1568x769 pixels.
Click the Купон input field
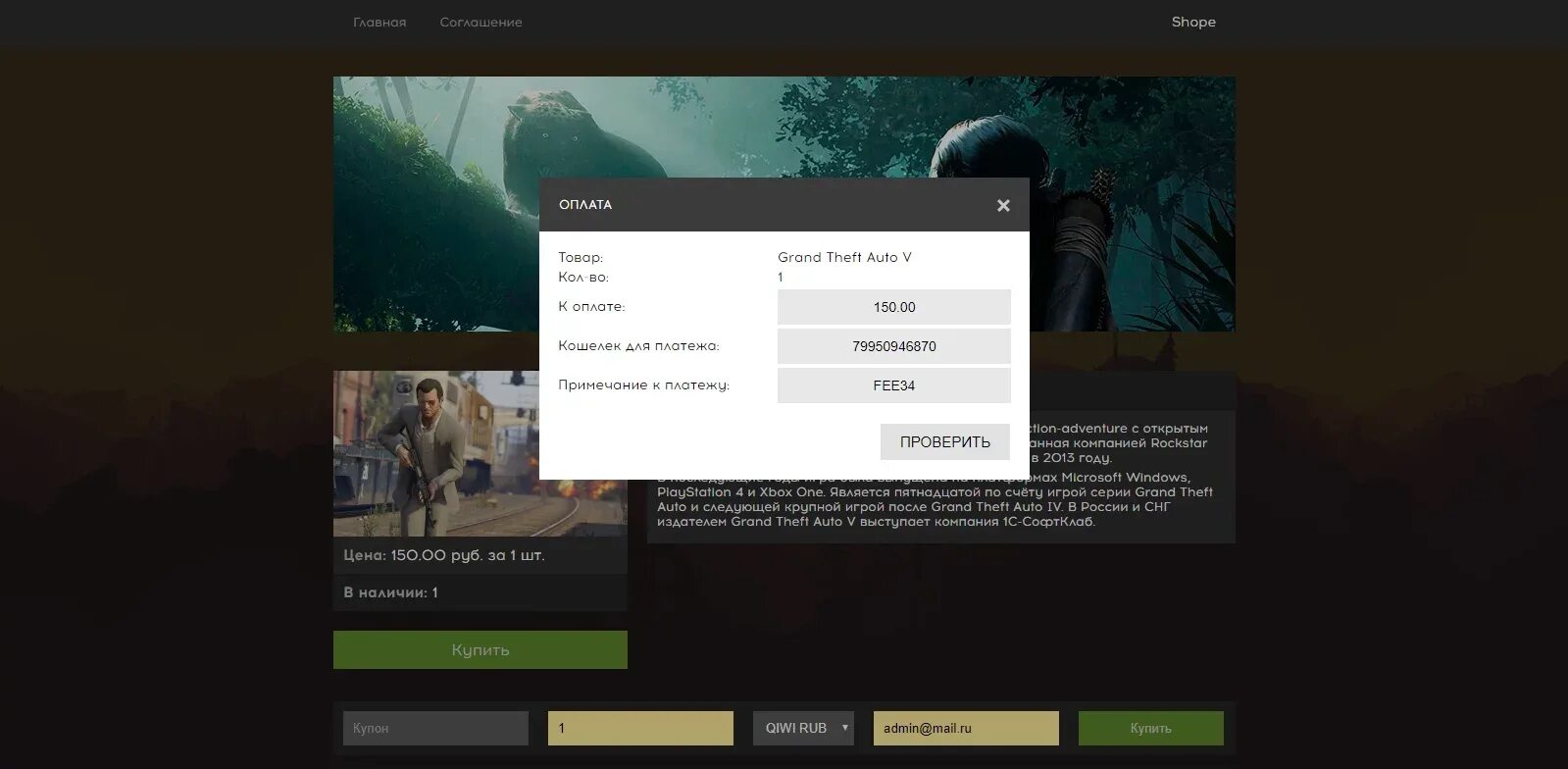pos(435,728)
